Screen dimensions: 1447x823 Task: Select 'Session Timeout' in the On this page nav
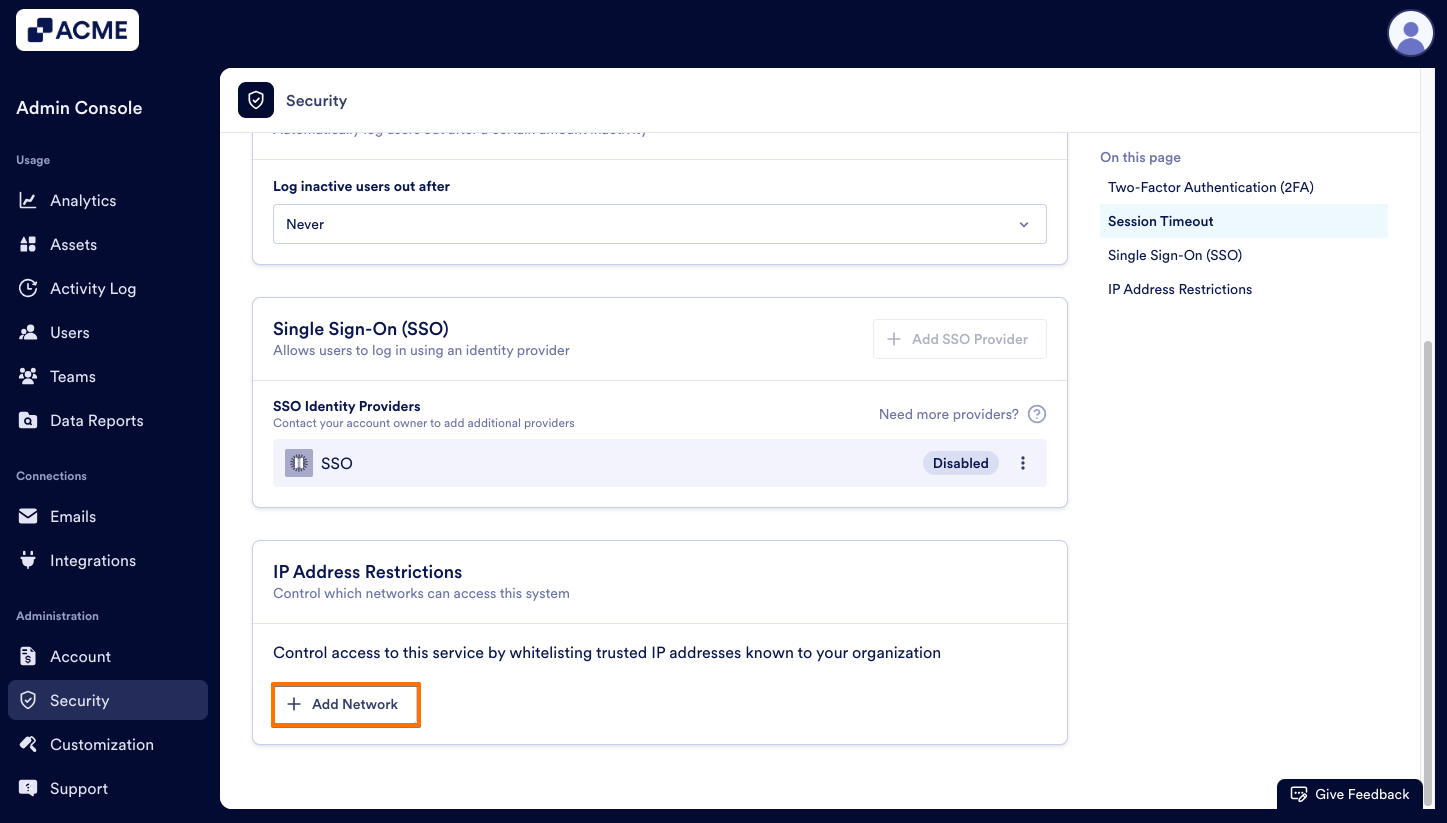[1160, 221]
